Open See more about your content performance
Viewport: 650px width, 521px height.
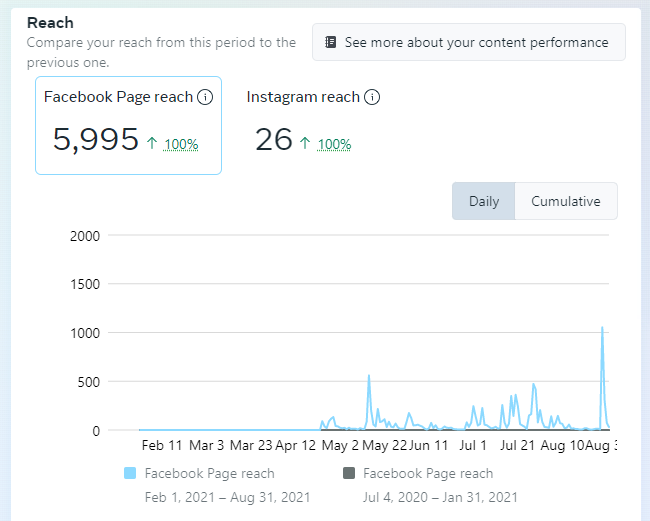tap(468, 43)
